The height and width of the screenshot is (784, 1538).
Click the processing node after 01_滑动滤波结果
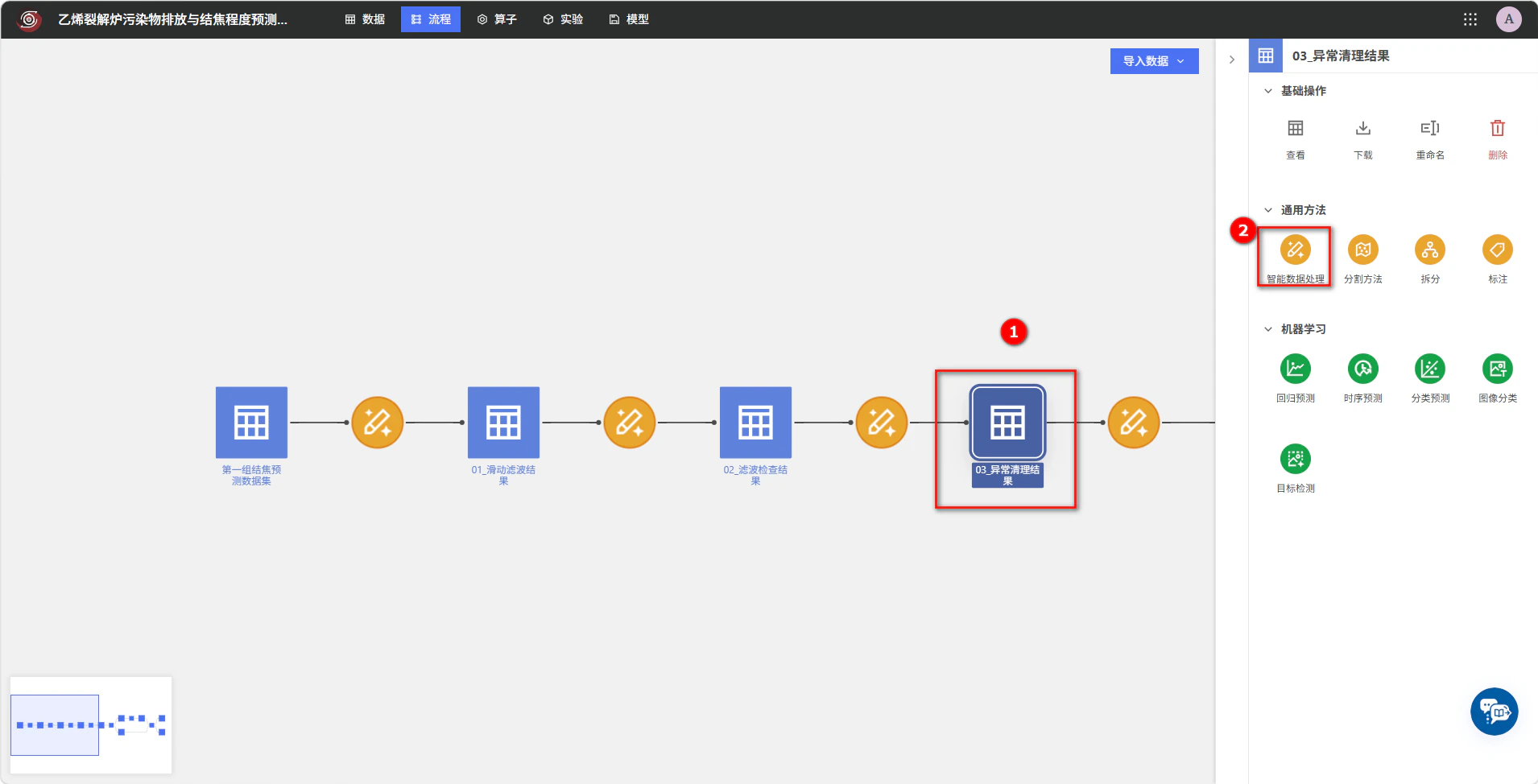point(630,423)
